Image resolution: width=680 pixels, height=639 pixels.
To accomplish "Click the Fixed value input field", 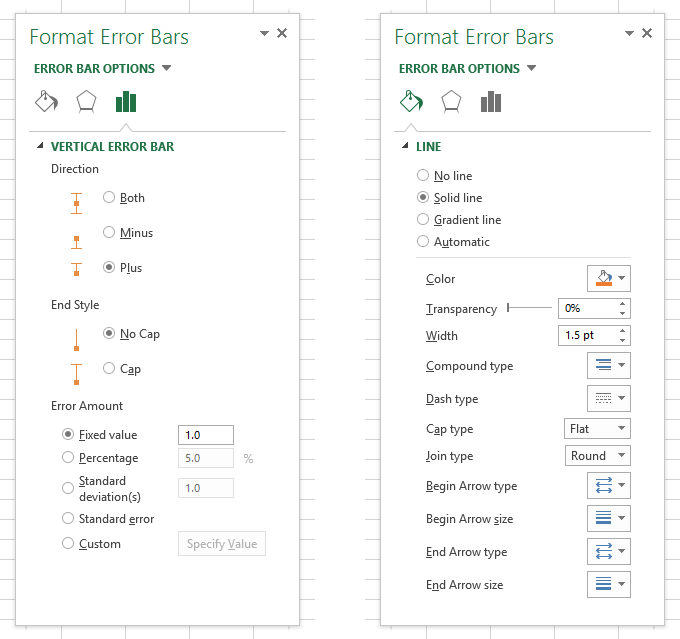I will click(x=206, y=435).
